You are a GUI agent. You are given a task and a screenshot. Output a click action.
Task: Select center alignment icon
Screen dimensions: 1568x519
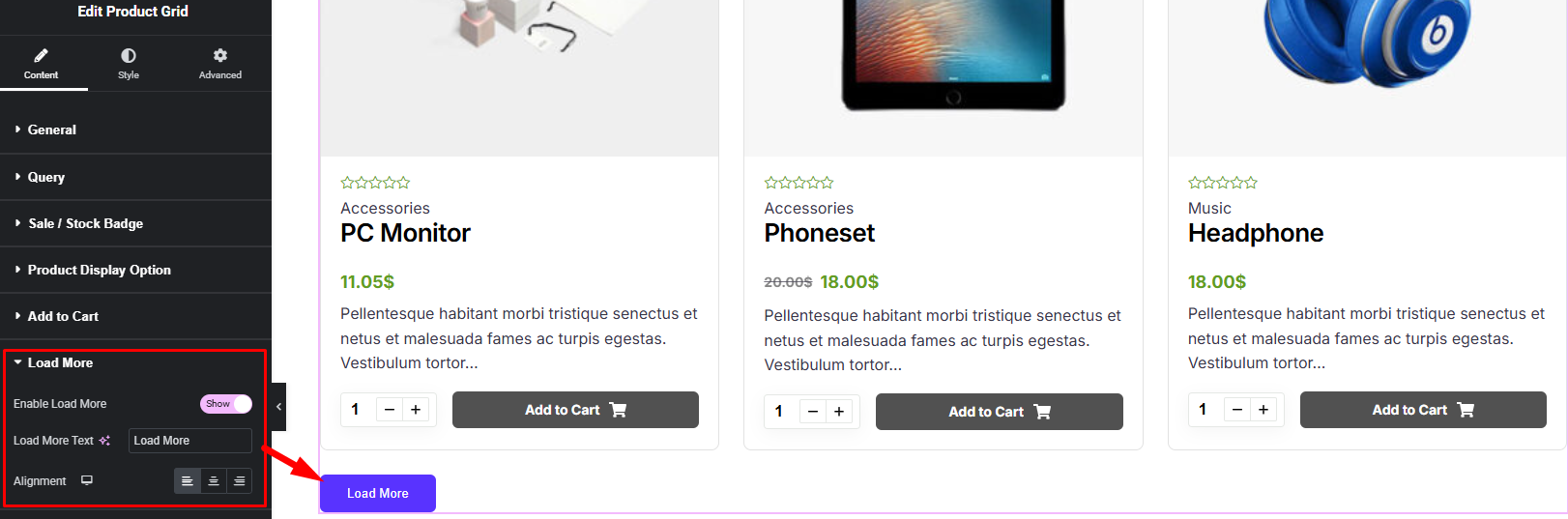214,480
